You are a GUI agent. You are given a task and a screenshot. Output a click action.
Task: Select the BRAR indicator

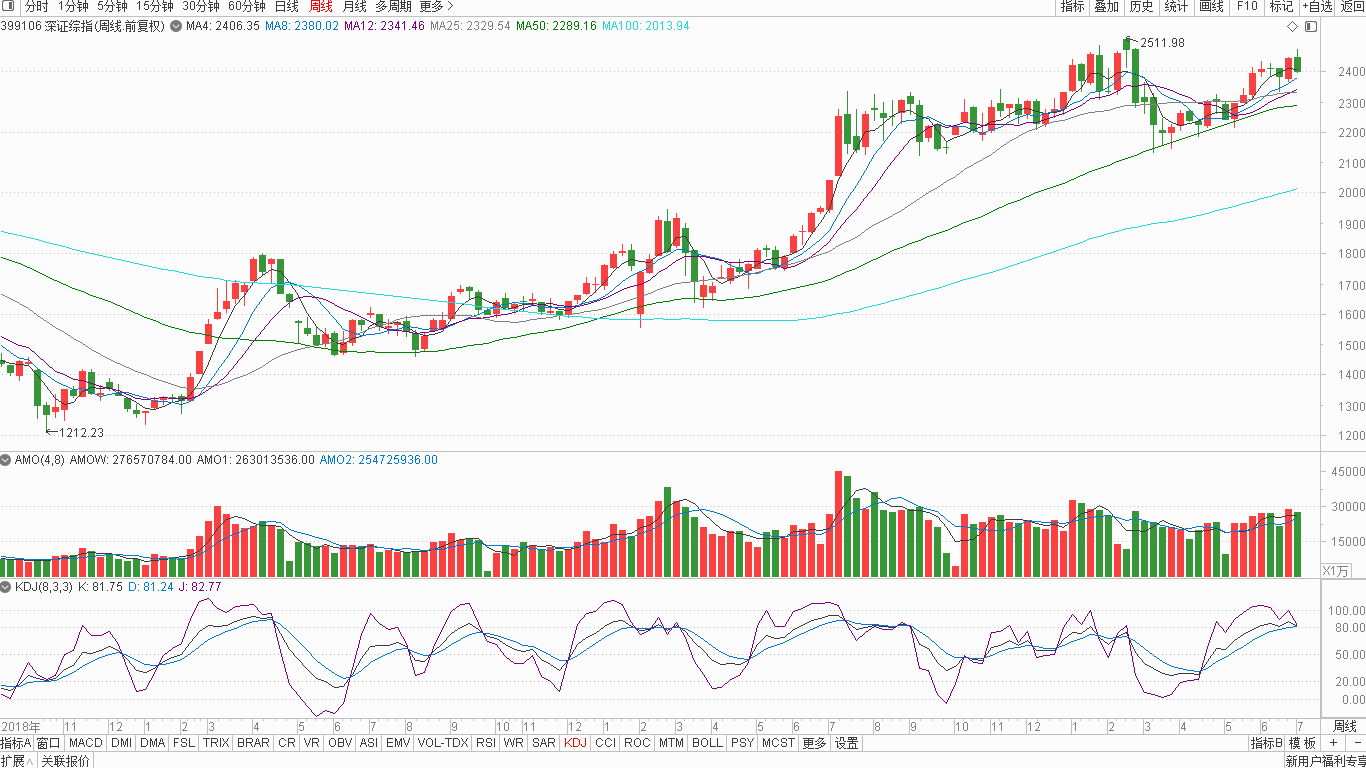(x=253, y=743)
